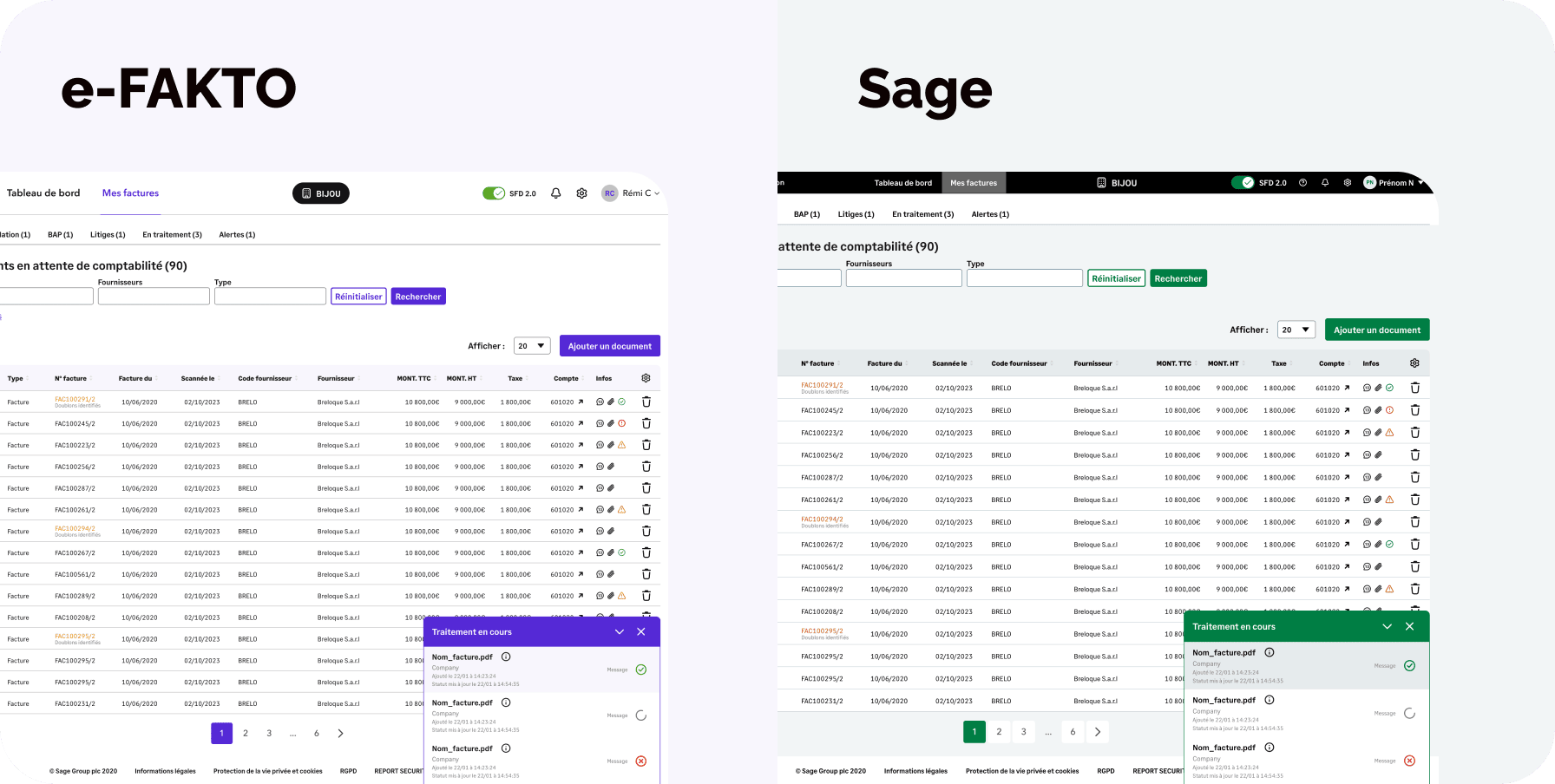Open orange FAC100295/2 invoice number in Sage
The width and height of the screenshot is (1555, 784).
822,631
